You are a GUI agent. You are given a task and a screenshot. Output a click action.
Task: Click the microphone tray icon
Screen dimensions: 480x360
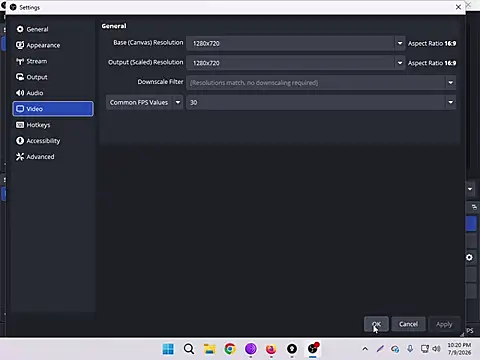410,349
